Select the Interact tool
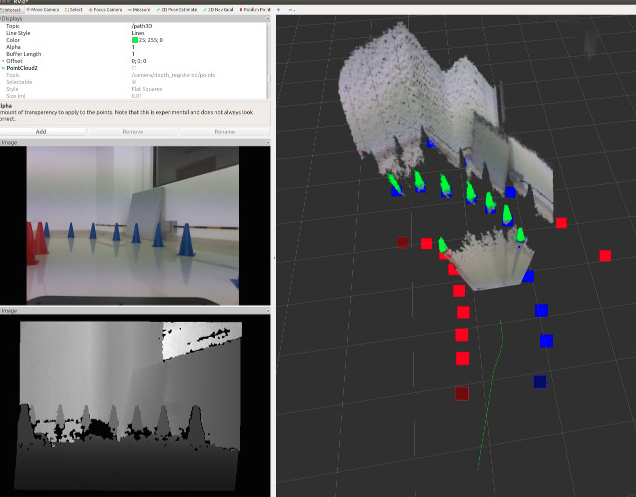The width and height of the screenshot is (636, 497). click(11, 9)
